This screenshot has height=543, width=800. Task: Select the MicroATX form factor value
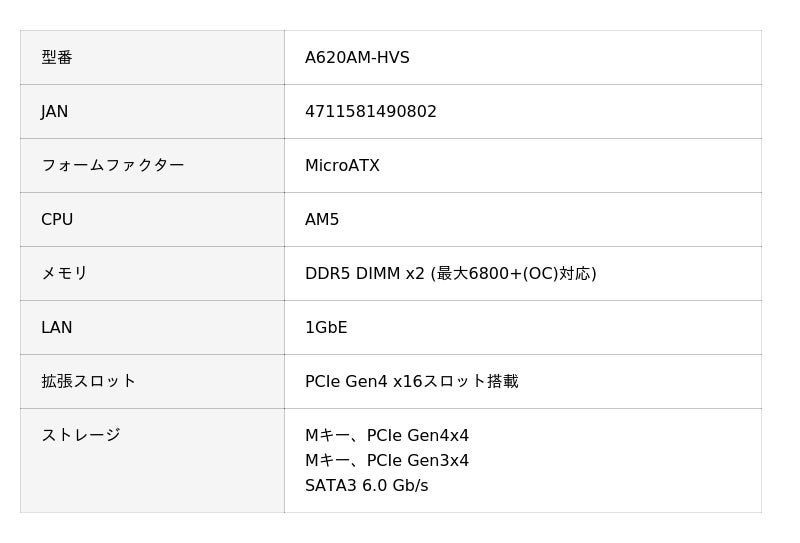pos(342,166)
